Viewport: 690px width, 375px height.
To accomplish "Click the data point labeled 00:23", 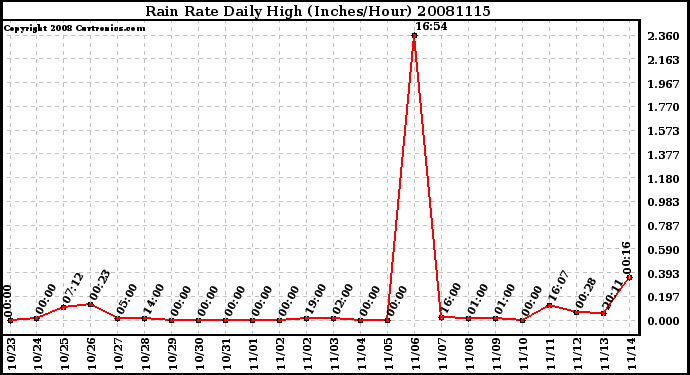I will 91,305.
